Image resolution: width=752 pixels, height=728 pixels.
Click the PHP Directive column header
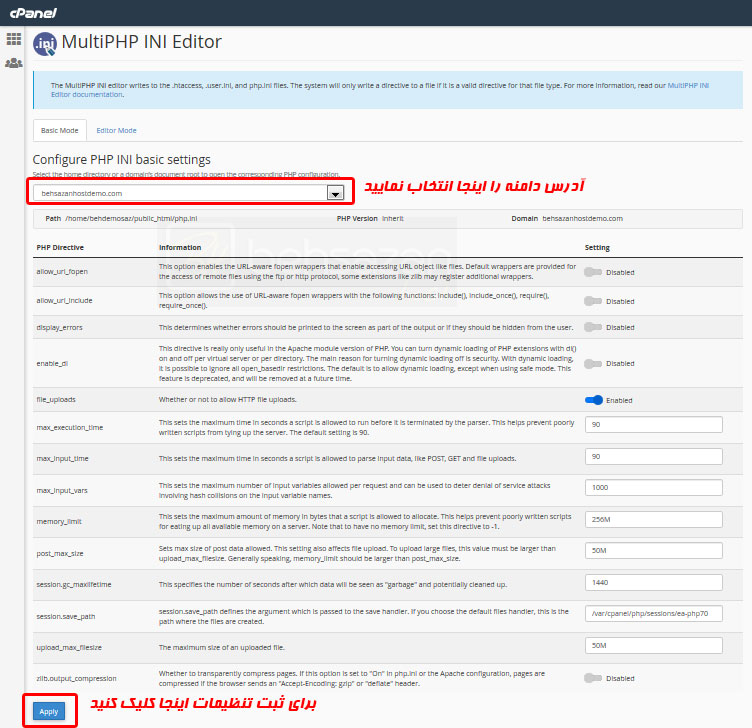(60, 247)
